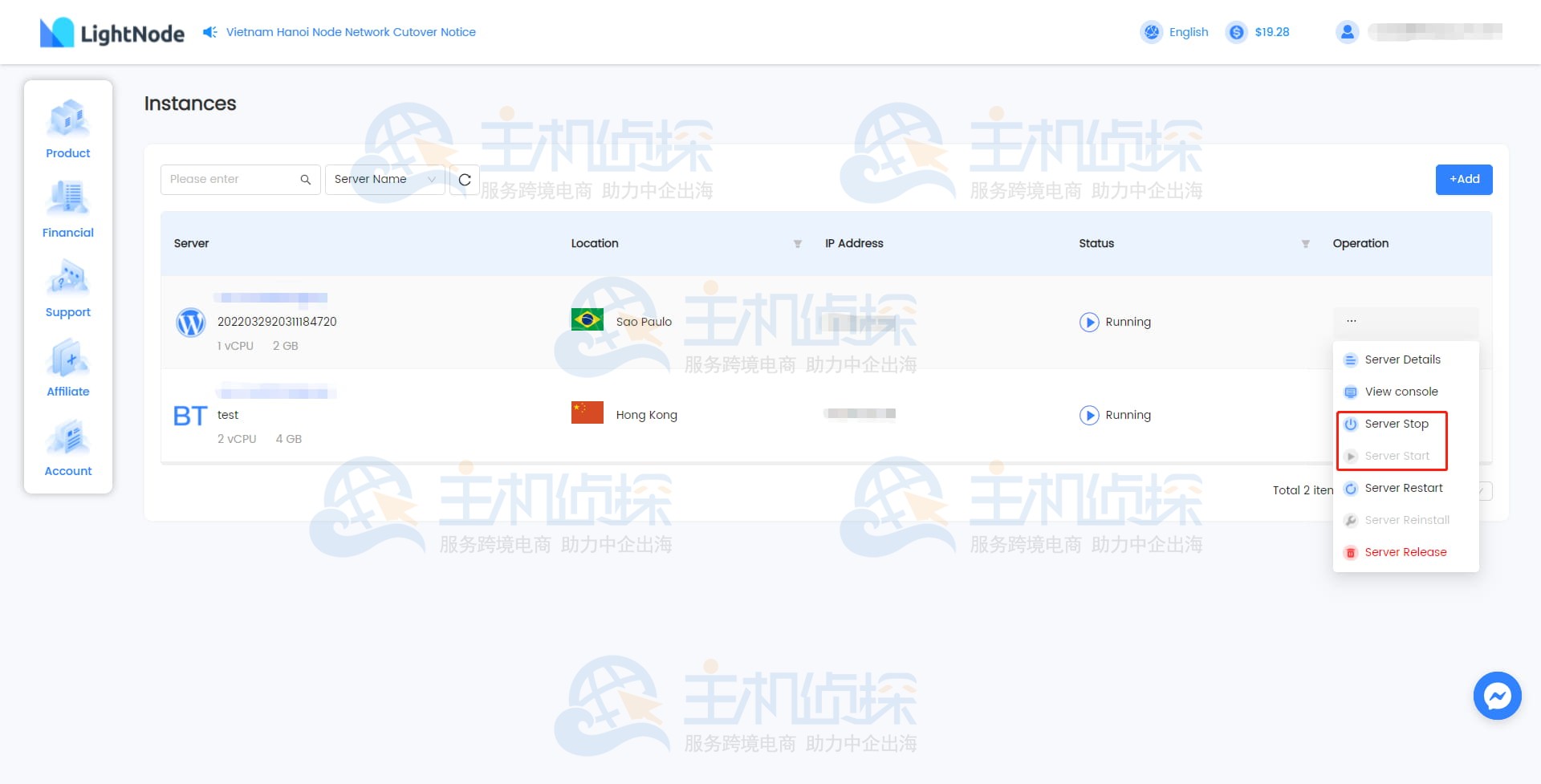
Task: Open the operation menu with three dots
Action: point(1352,320)
